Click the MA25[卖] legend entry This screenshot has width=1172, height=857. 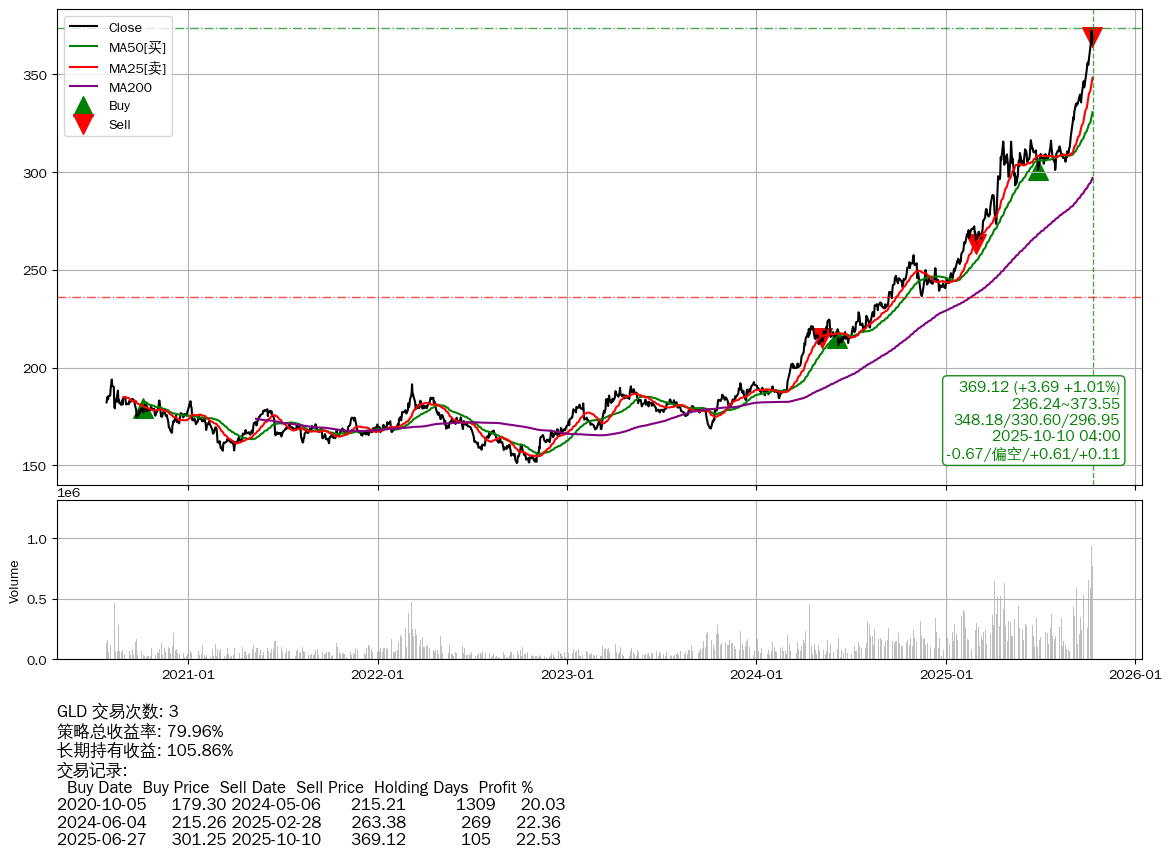coord(137,68)
